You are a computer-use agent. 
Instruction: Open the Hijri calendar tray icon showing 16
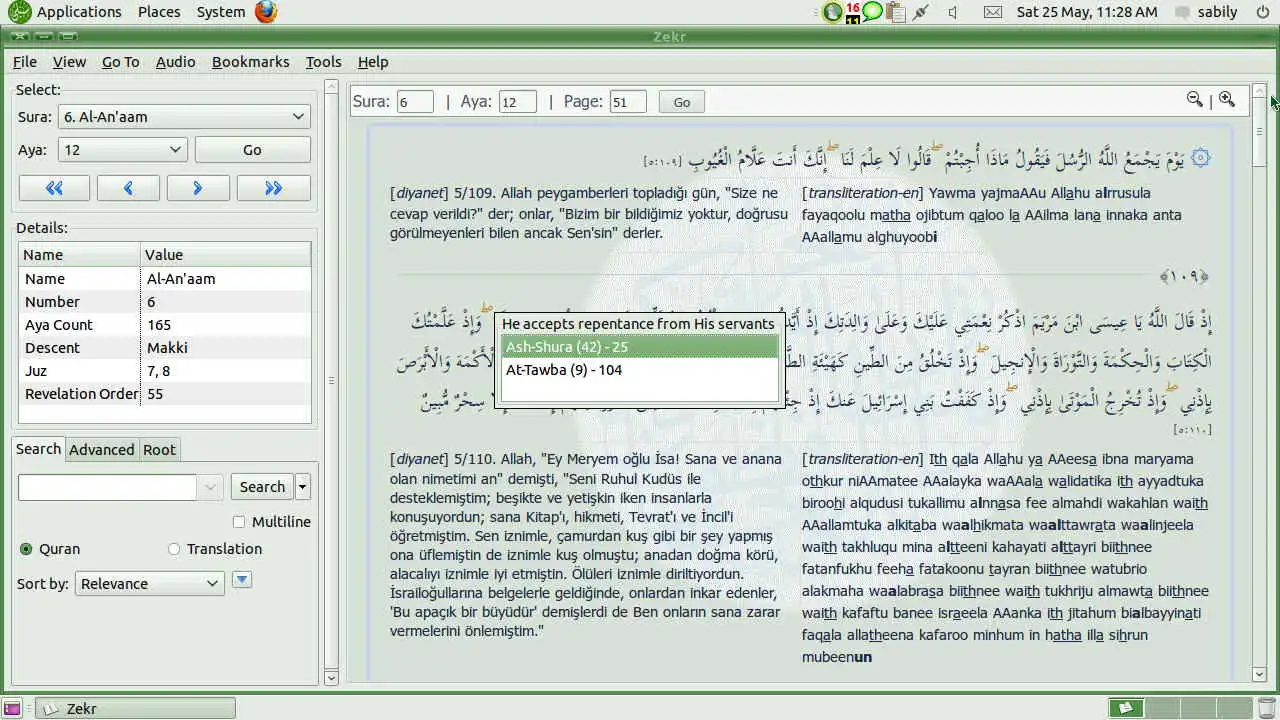[x=853, y=12]
